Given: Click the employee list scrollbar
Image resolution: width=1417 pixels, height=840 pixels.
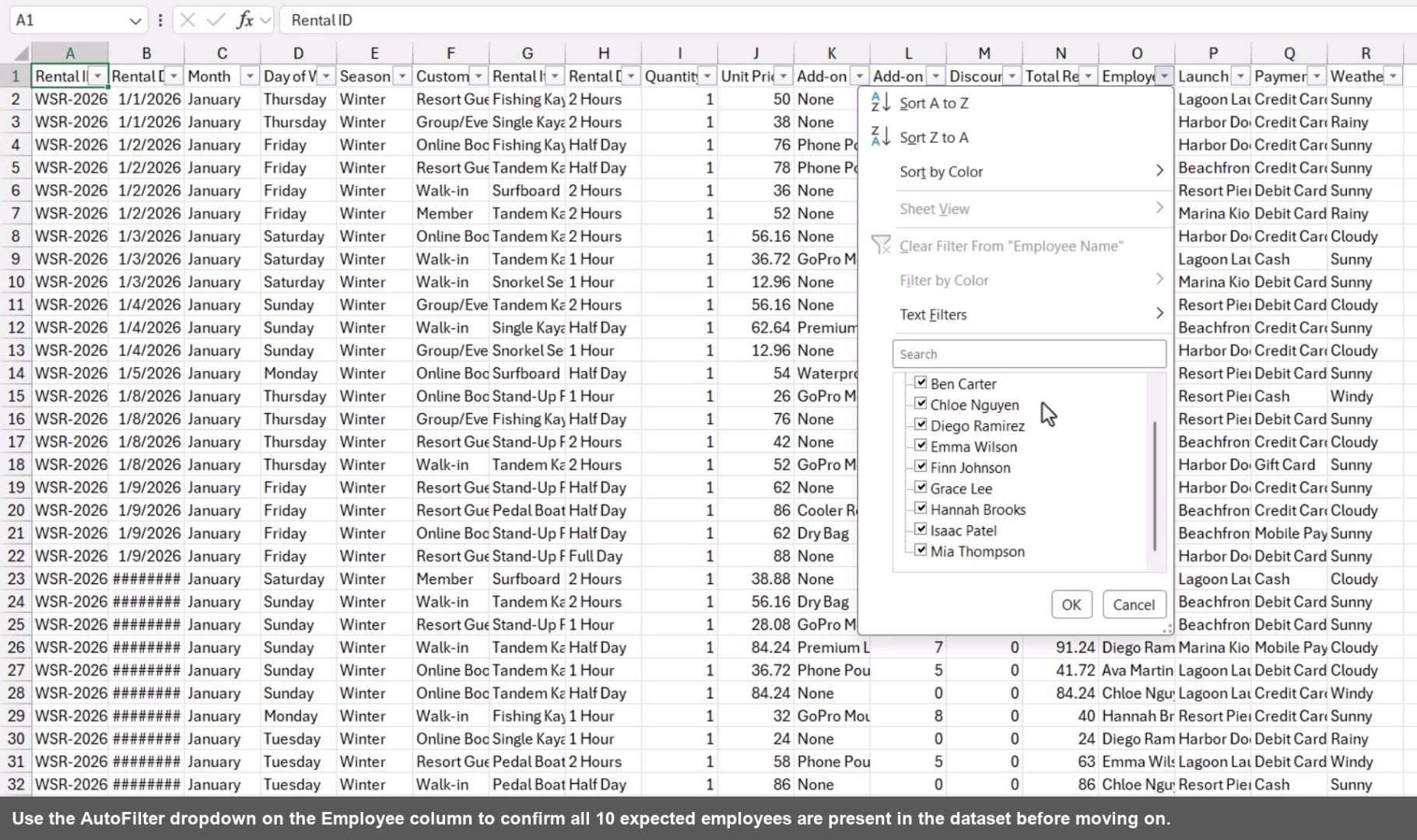Looking at the screenshot, I should (1156, 485).
